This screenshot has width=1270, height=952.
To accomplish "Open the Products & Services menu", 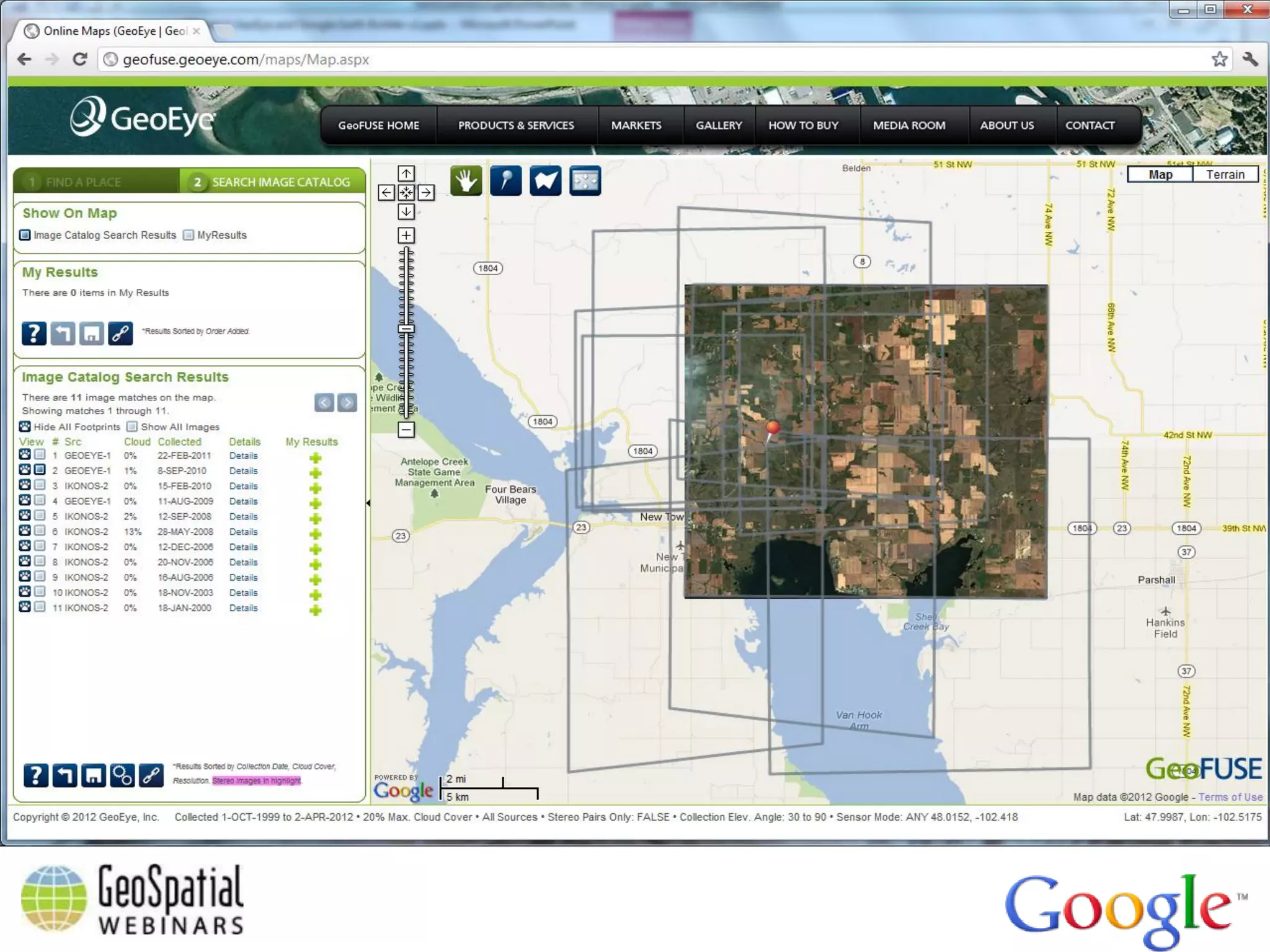I will pyautogui.click(x=516, y=125).
